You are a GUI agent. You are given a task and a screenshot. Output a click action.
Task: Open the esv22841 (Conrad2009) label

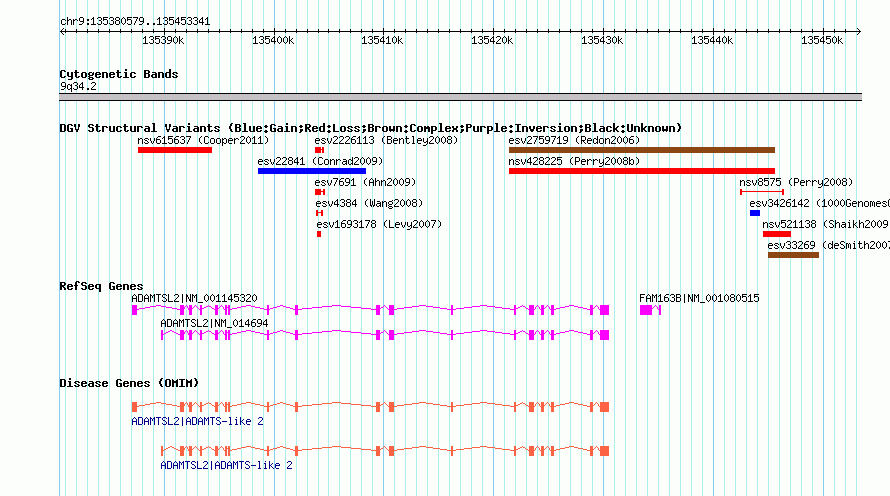tap(320, 161)
